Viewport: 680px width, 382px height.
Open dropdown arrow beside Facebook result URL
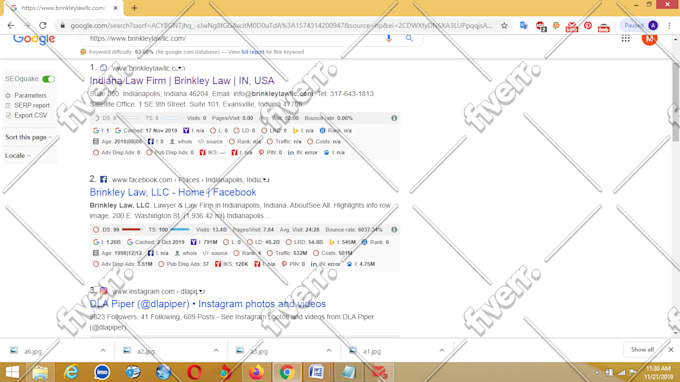tap(265, 180)
